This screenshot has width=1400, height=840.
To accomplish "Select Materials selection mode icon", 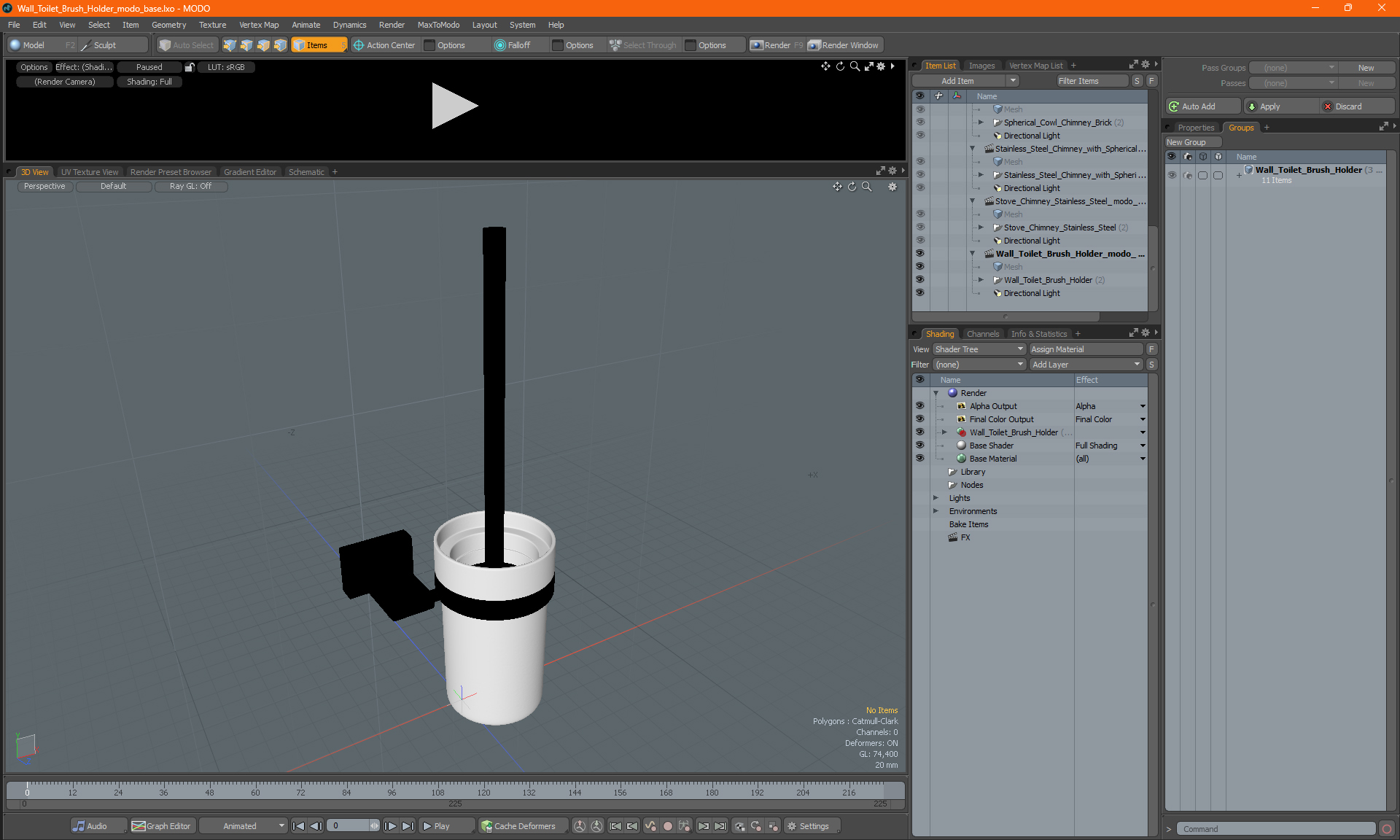I will pyautogui.click(x=280, y=45).
